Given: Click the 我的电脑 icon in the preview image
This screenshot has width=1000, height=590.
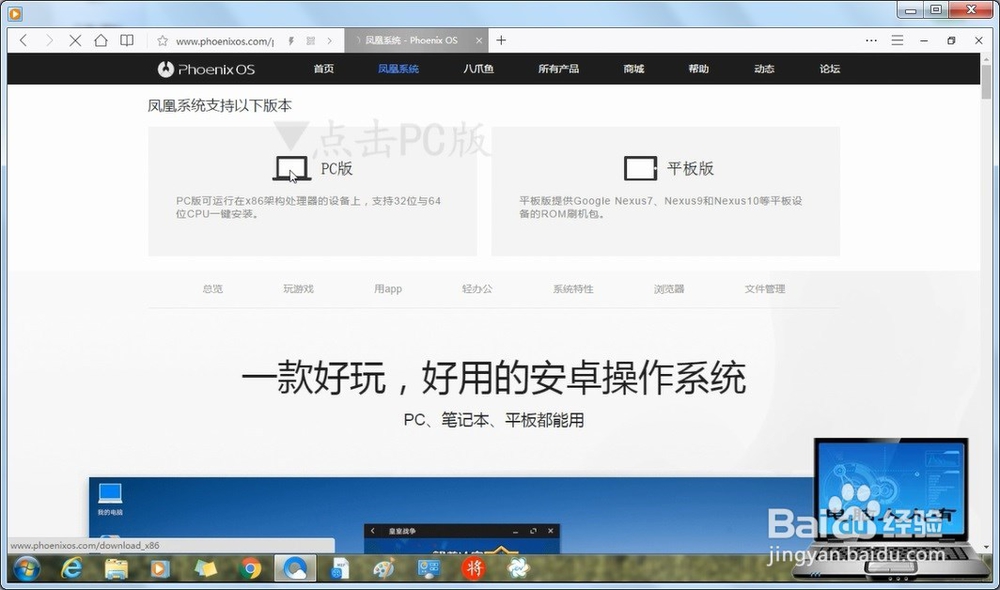Looking at the screenshot, I should (x=110, y=499).
